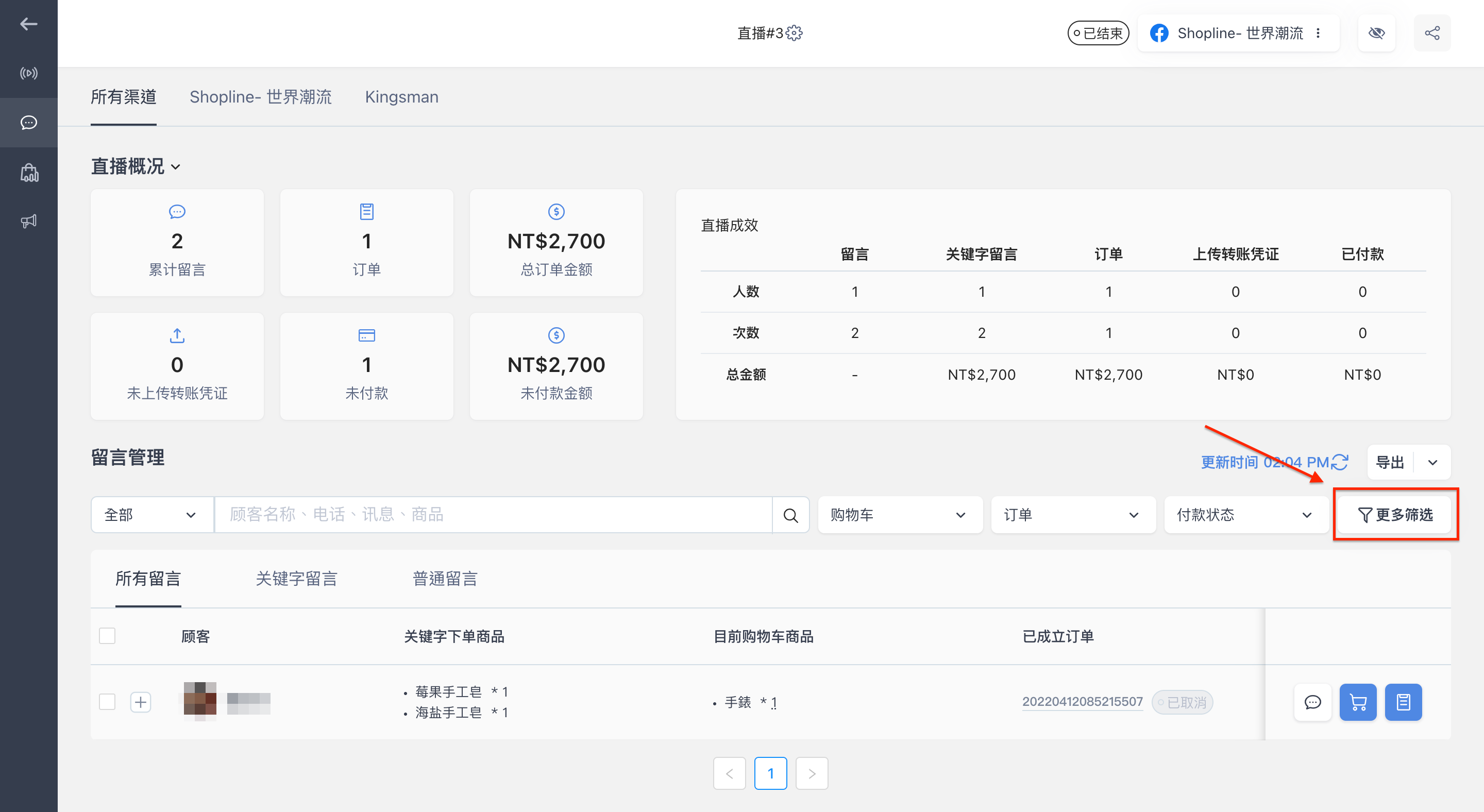1484x812 pixels.
Task: Check the first customer row checkbox
Action: (107, 702)
